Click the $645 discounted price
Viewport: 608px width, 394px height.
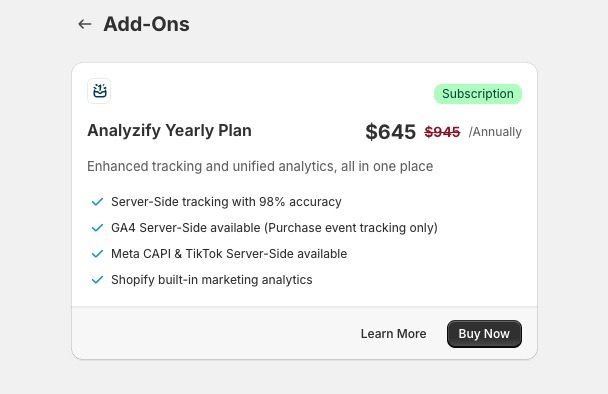click(390, 132)
